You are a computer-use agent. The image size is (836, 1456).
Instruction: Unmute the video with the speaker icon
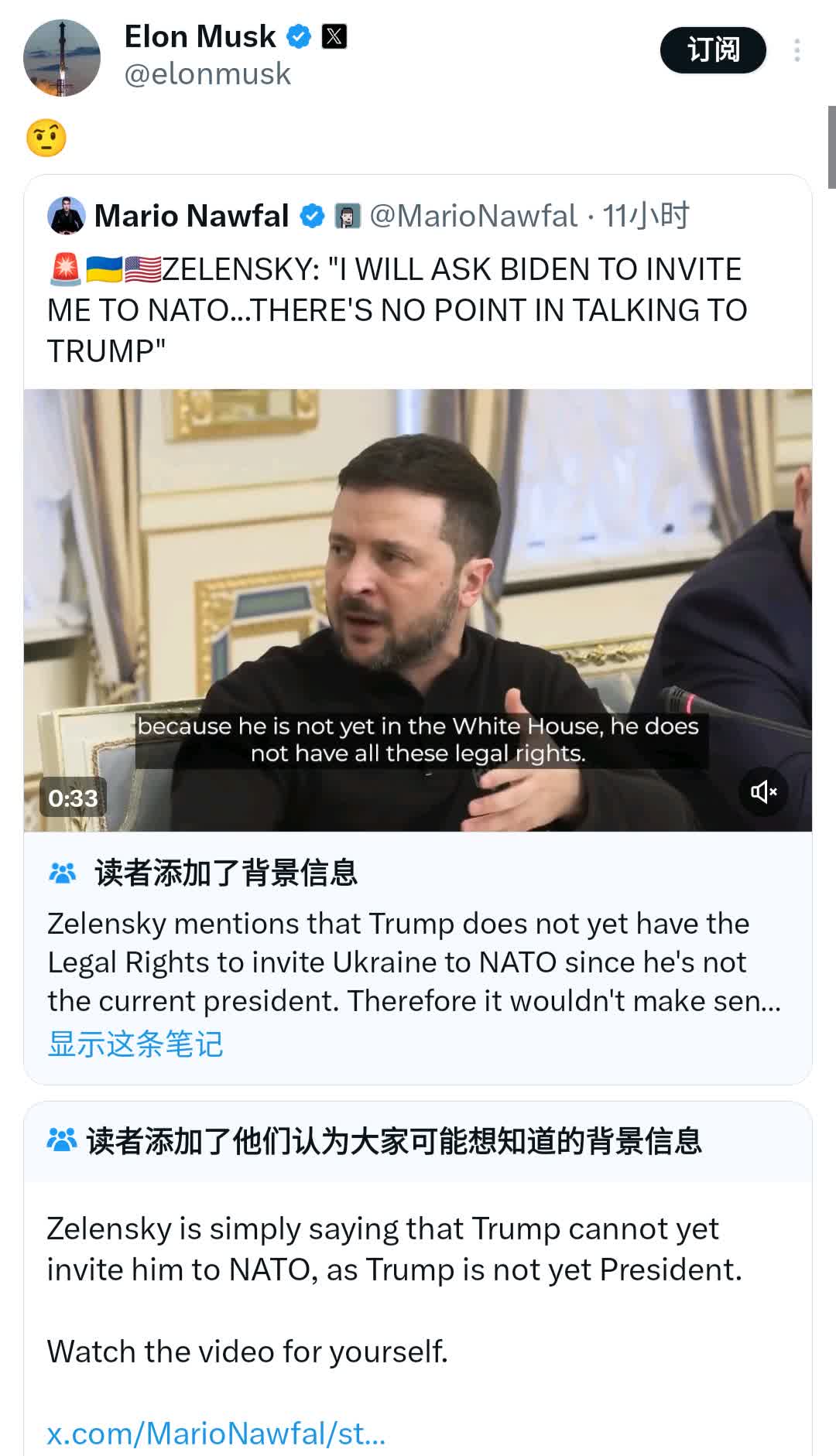point(763,791)
